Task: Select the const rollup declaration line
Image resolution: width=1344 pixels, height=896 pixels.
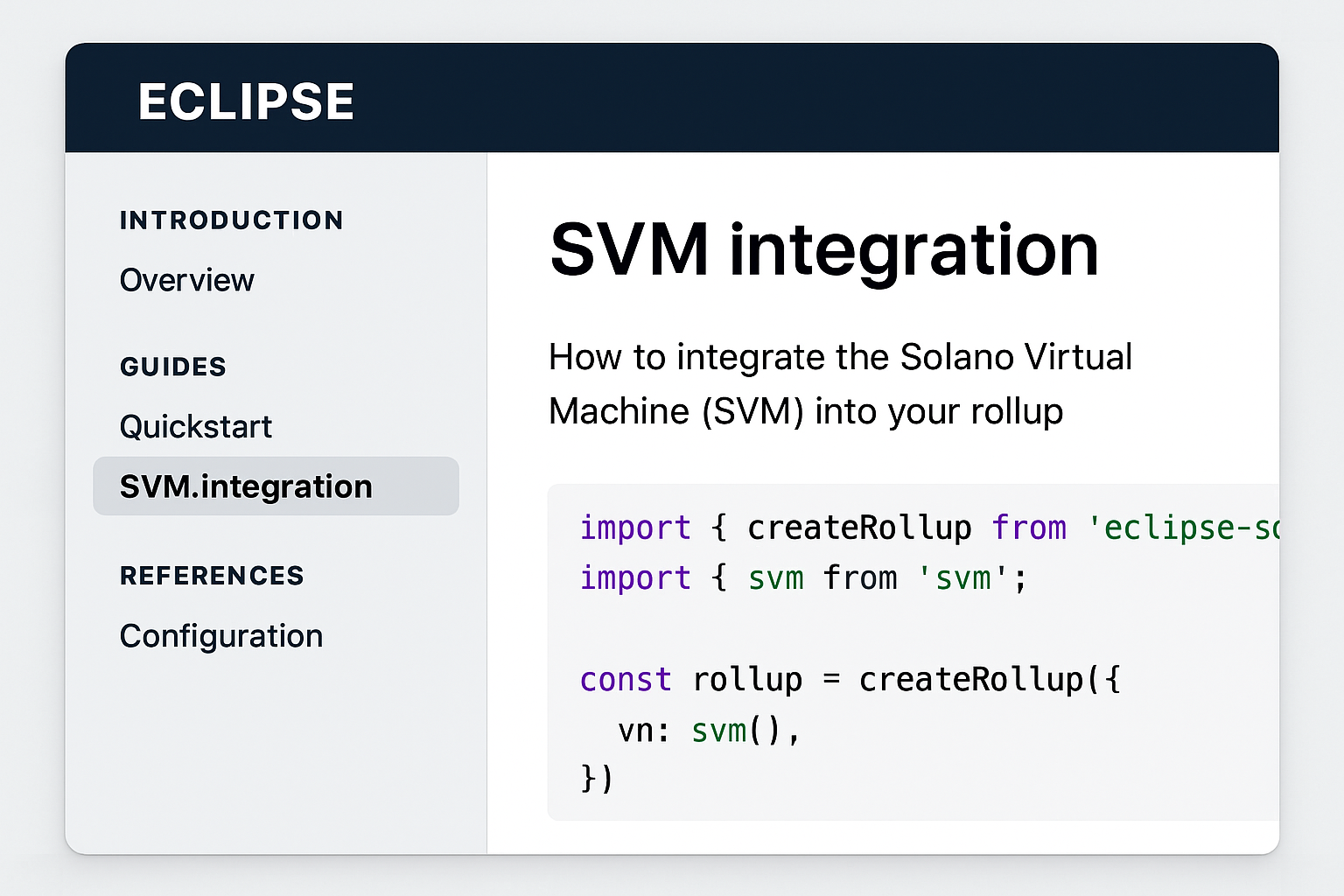Action: pos(849,679)
